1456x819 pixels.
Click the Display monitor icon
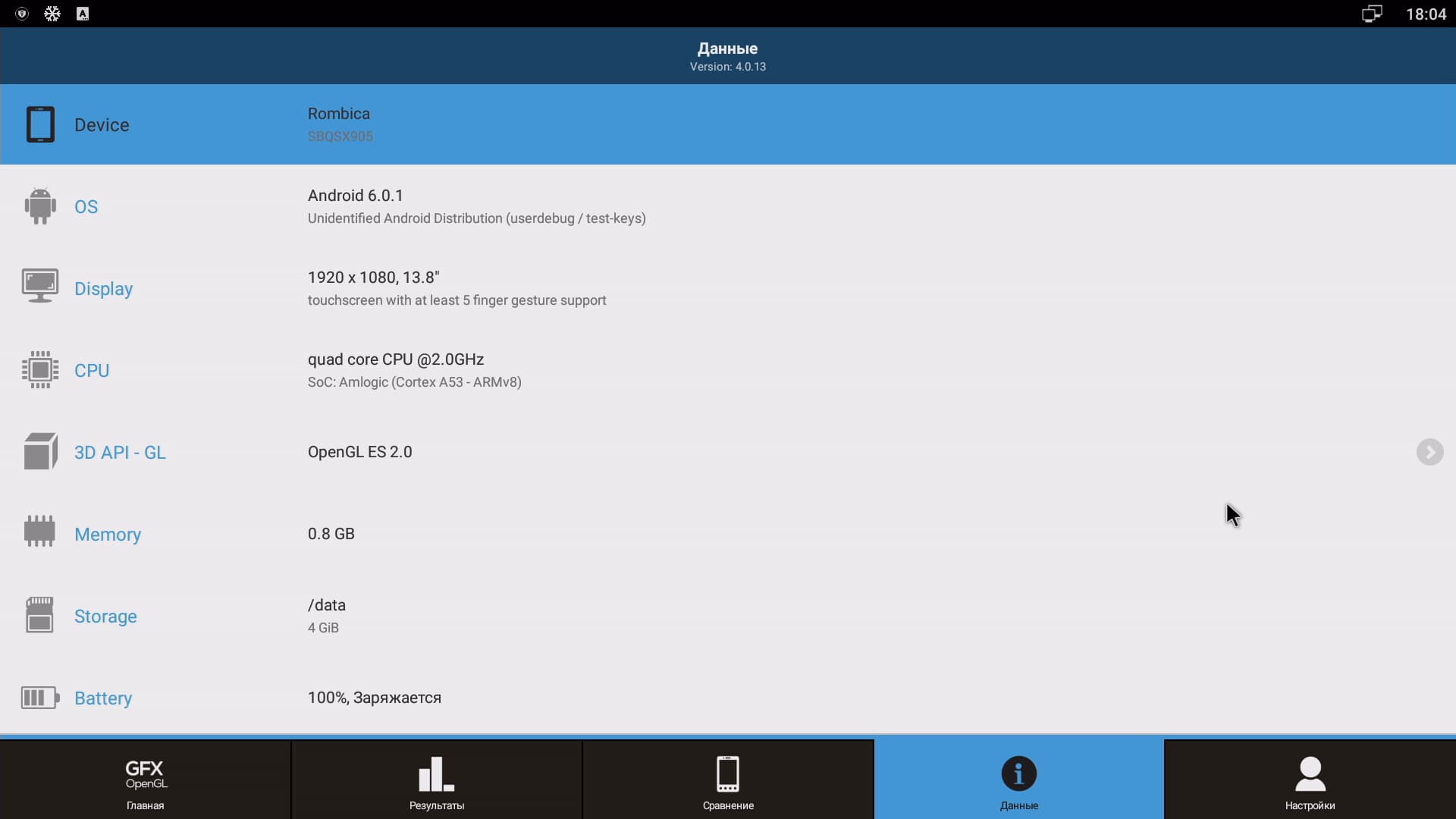(x=40, y=287)
